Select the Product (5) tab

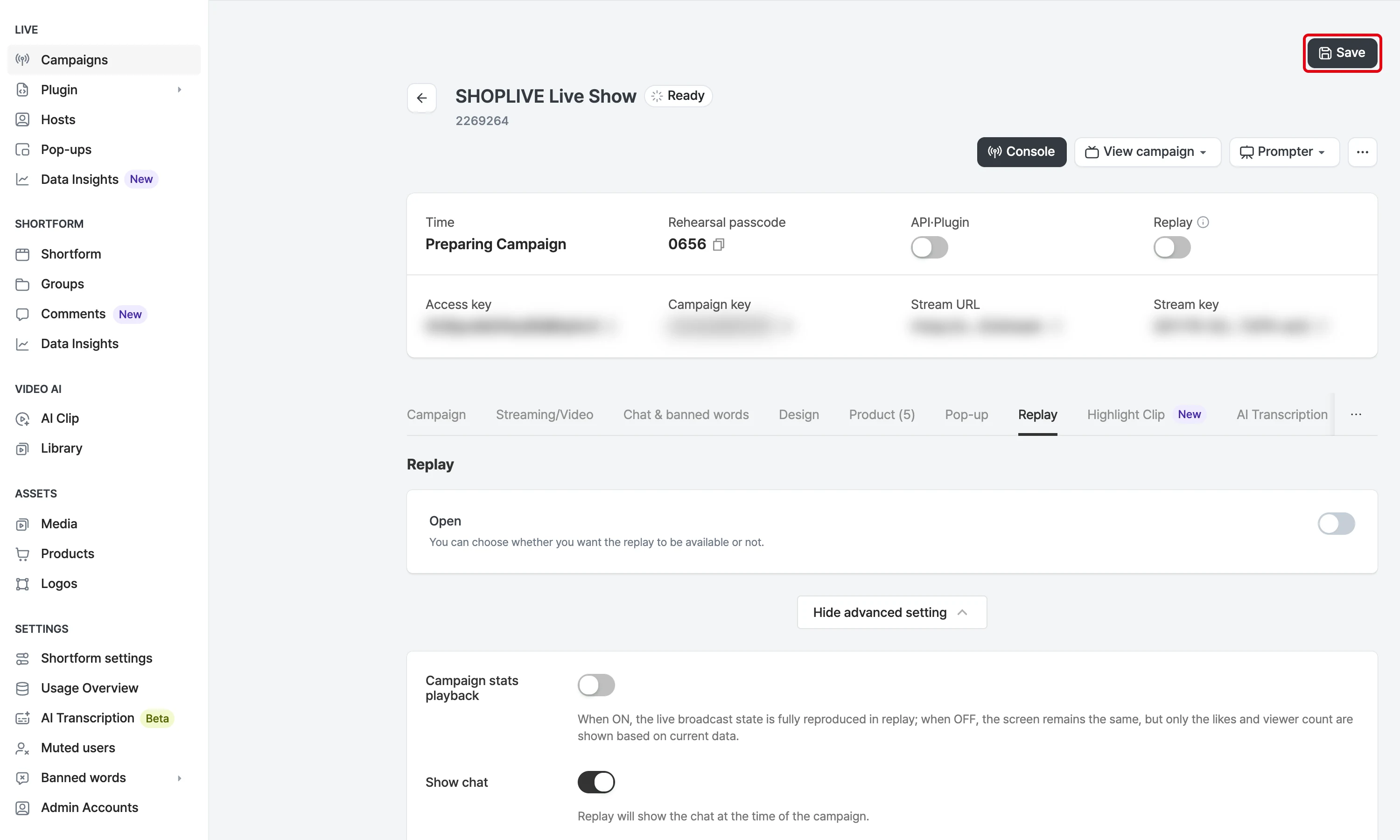click(882, 415)
